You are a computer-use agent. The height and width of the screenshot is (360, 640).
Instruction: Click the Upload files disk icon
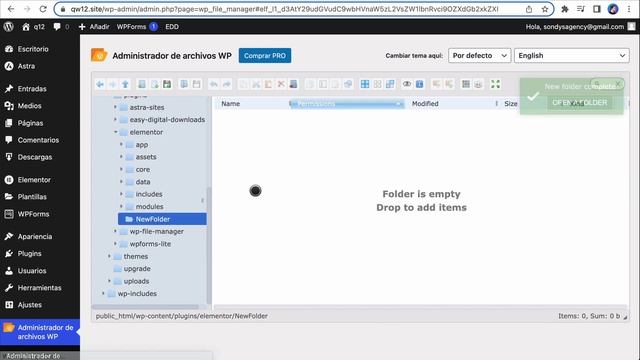[x=167, y=84]
